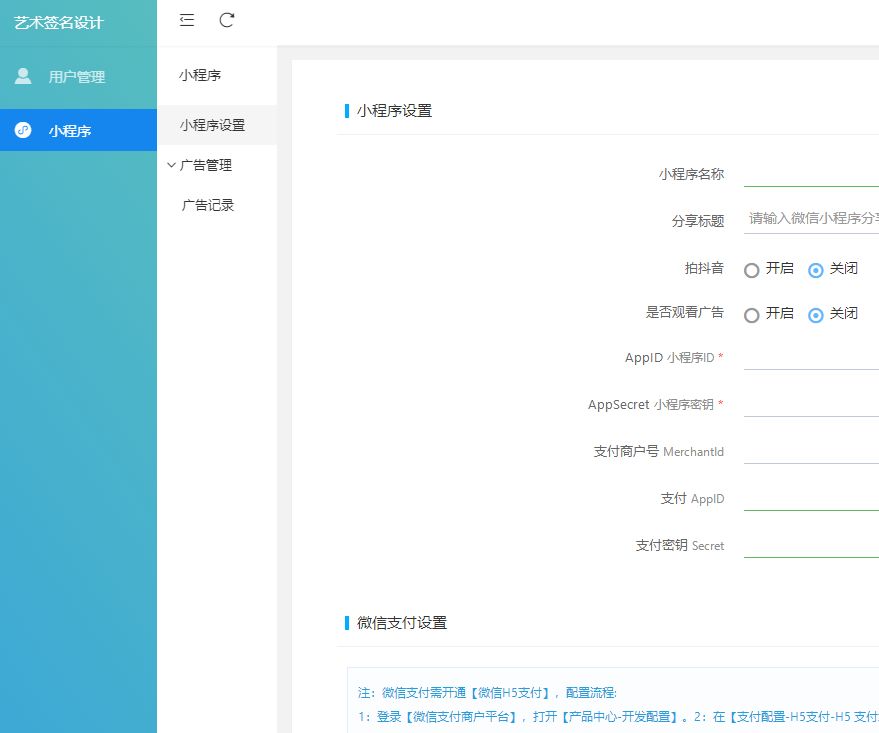
Task: Click the AppID 小程序ID input field
Action: point(811,357)
